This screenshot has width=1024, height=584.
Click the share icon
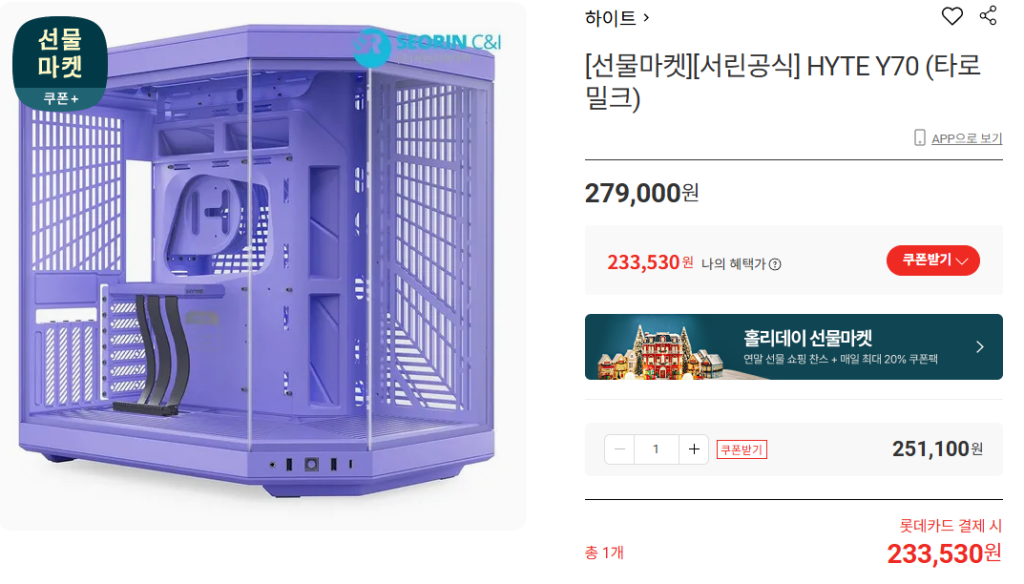point(988,16)
